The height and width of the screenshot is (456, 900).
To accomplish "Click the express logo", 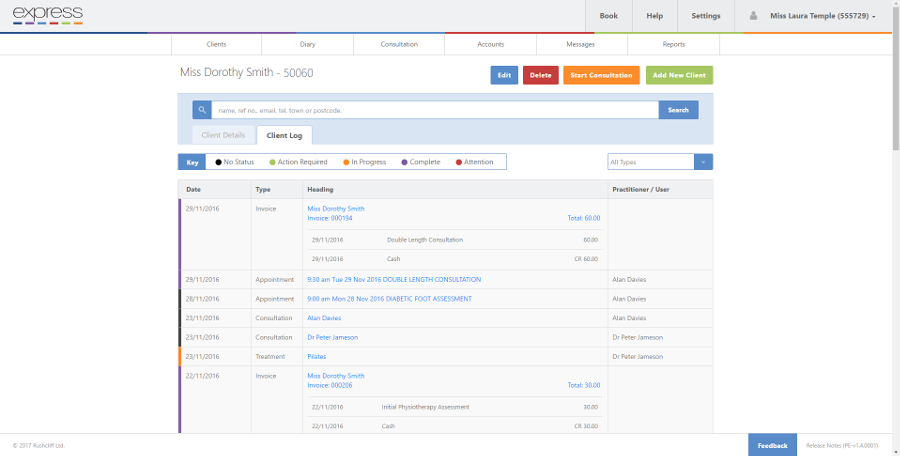I will point(48,16).
